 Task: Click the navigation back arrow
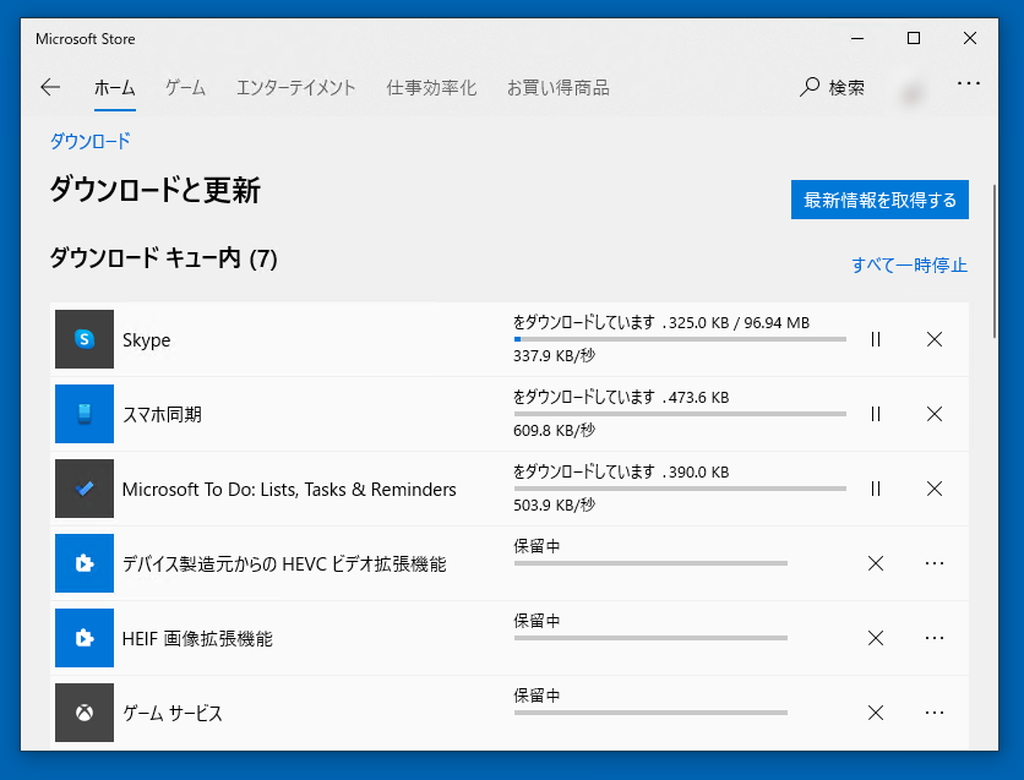(x=50, y=87)
